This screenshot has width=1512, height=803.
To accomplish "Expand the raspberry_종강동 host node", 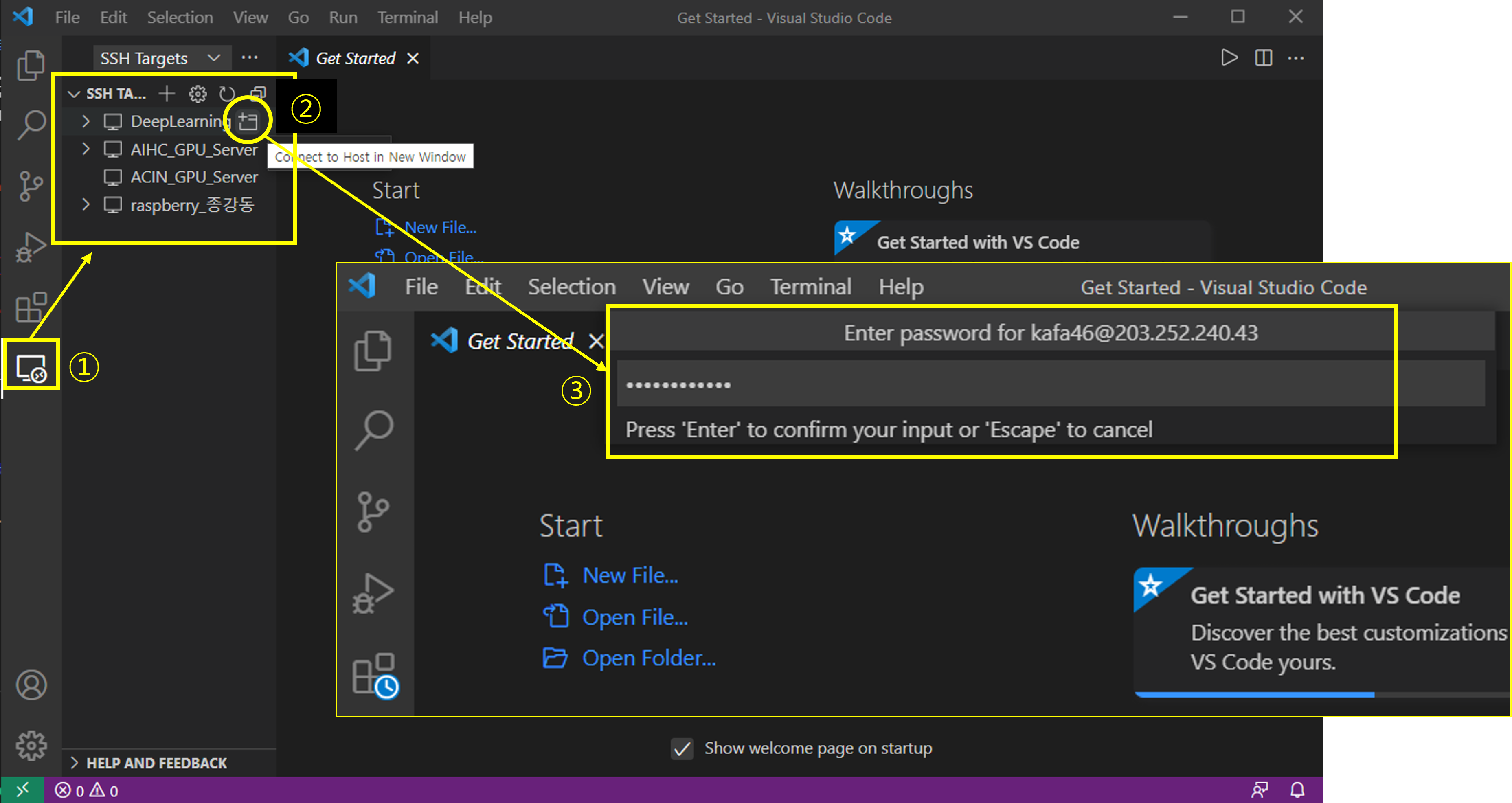I will (x=86, y=205).
